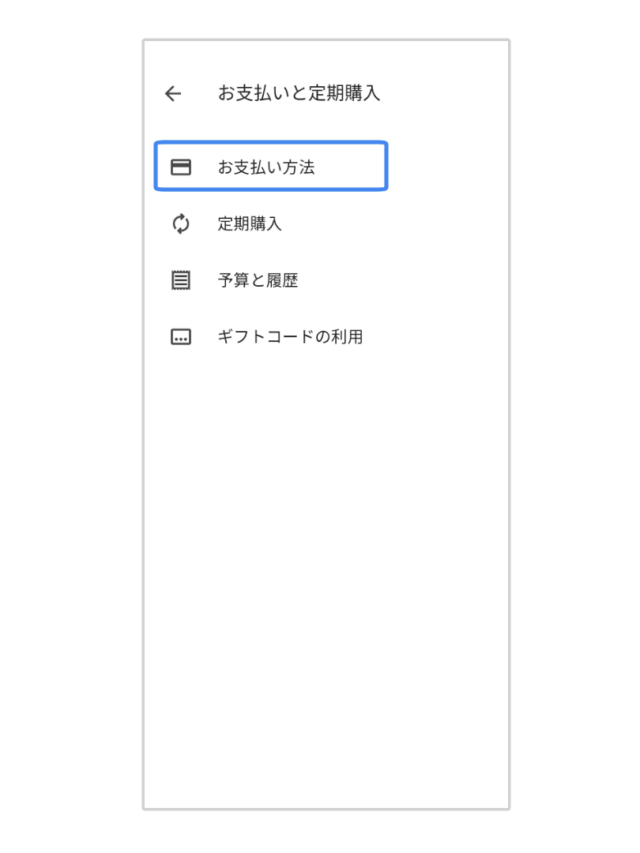Tap the 定期購入 text label

[250, 224]
